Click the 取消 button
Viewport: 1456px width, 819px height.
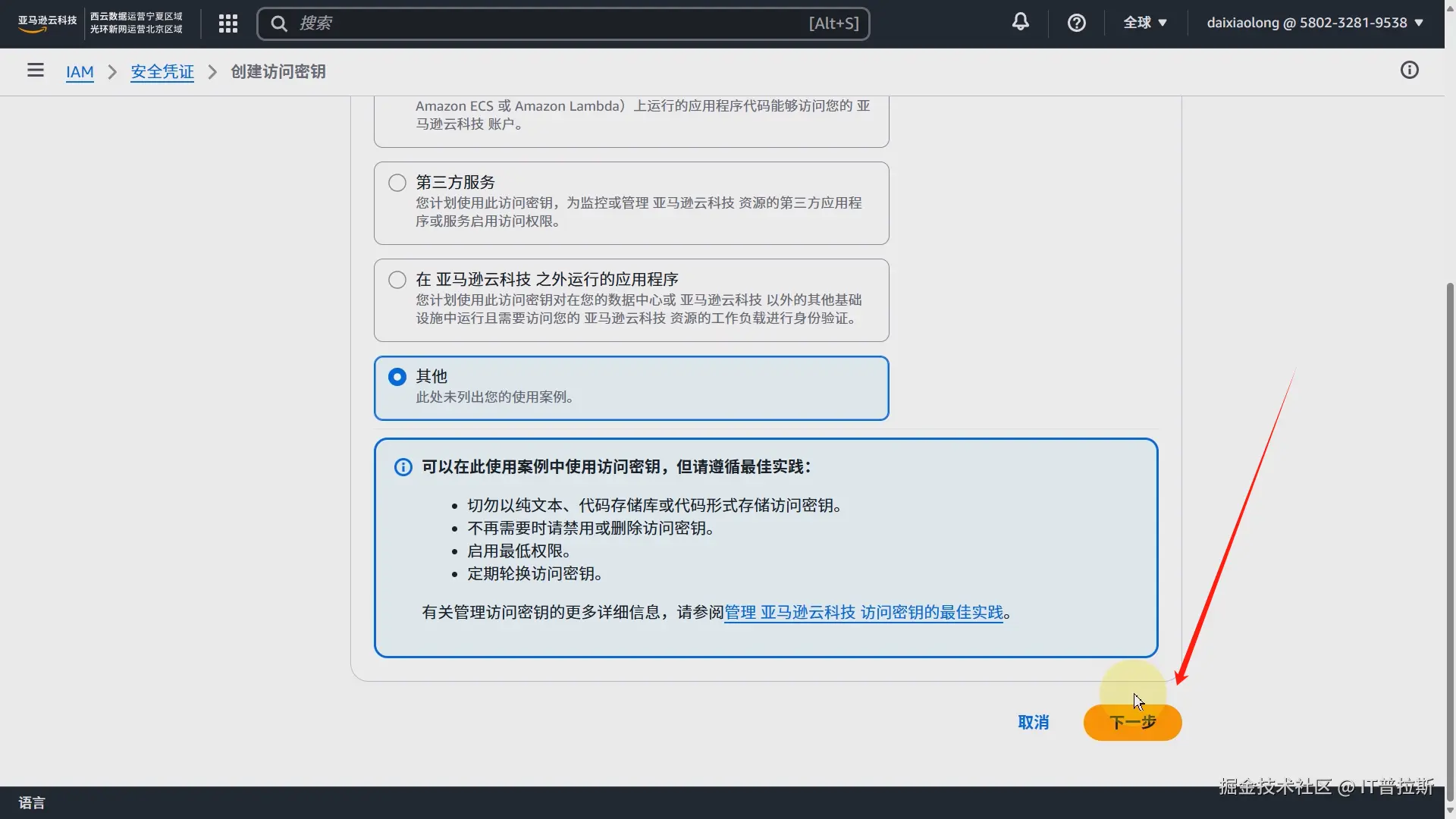tap(1033, 723)
